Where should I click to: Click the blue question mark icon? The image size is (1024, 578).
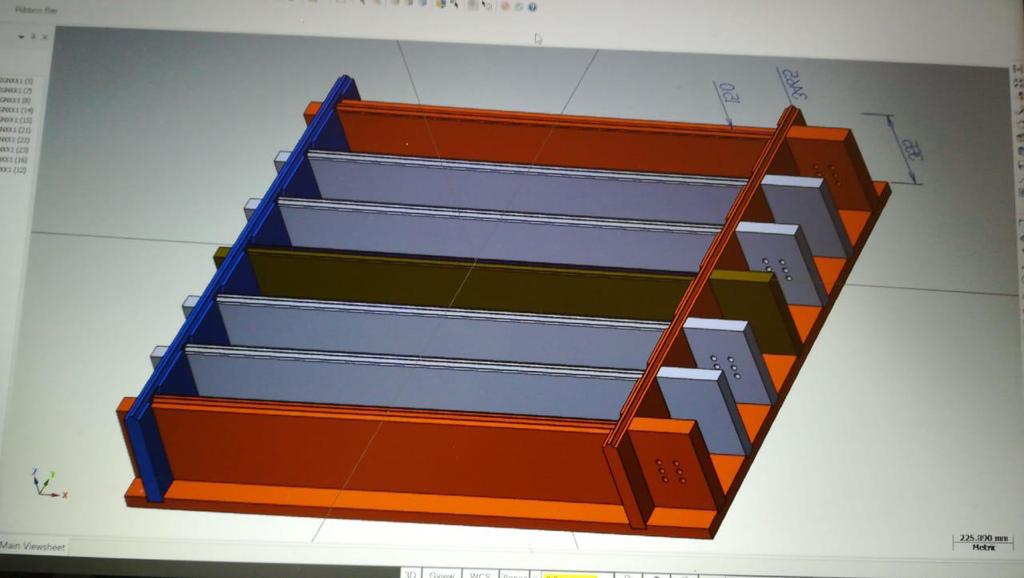coord(532,6)
